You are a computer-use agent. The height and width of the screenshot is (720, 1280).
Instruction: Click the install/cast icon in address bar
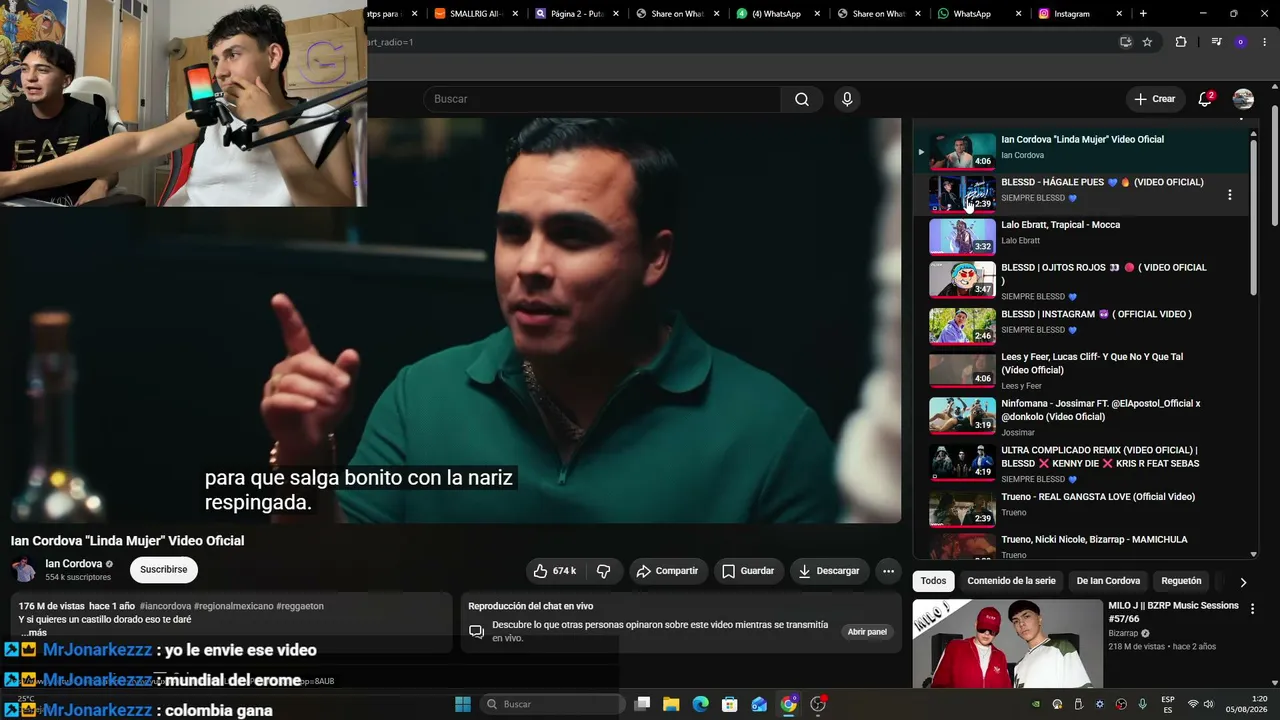coord(1125,42)
